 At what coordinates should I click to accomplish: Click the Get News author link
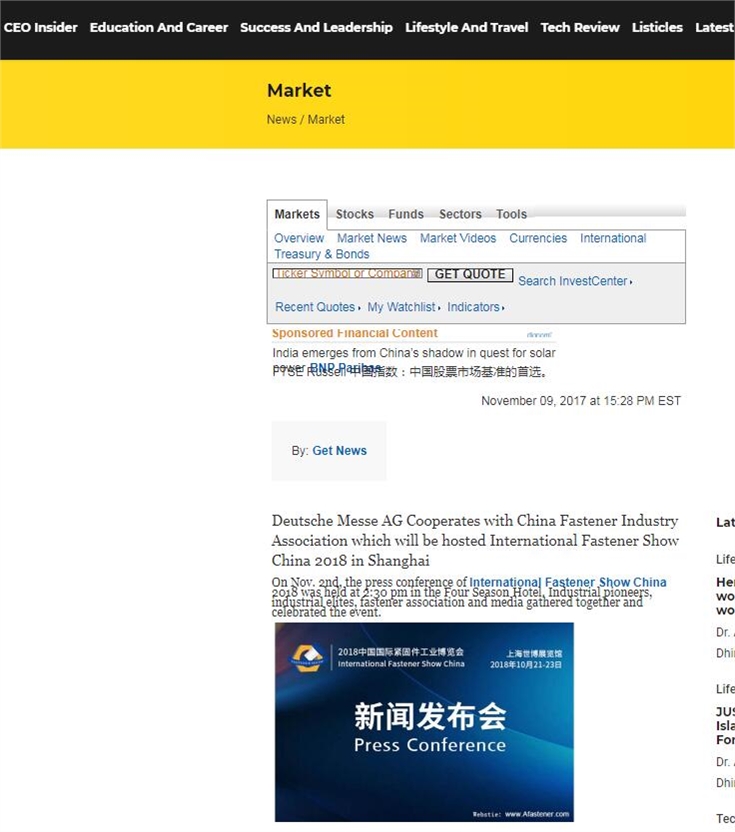339,450
